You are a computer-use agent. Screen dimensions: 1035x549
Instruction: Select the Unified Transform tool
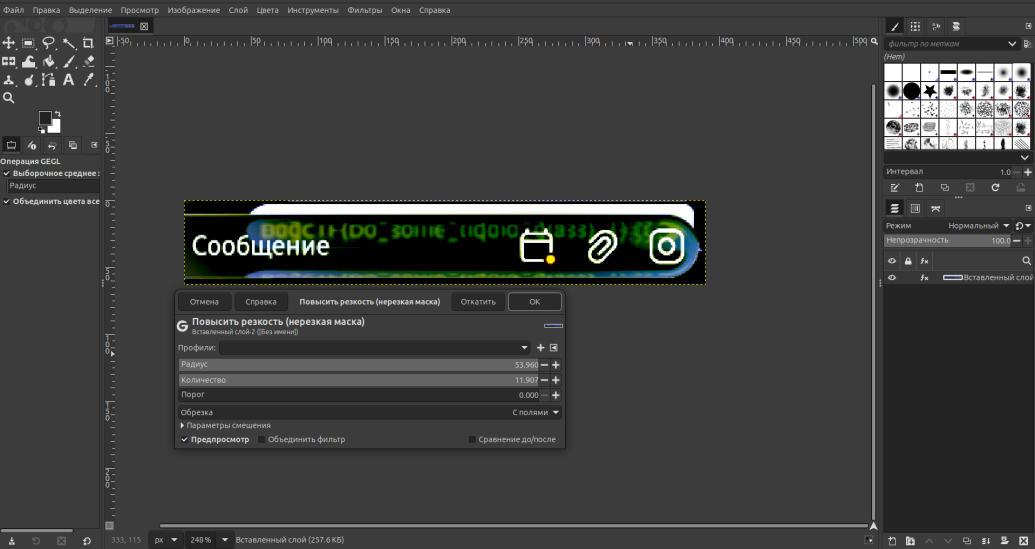coord(9,61)
